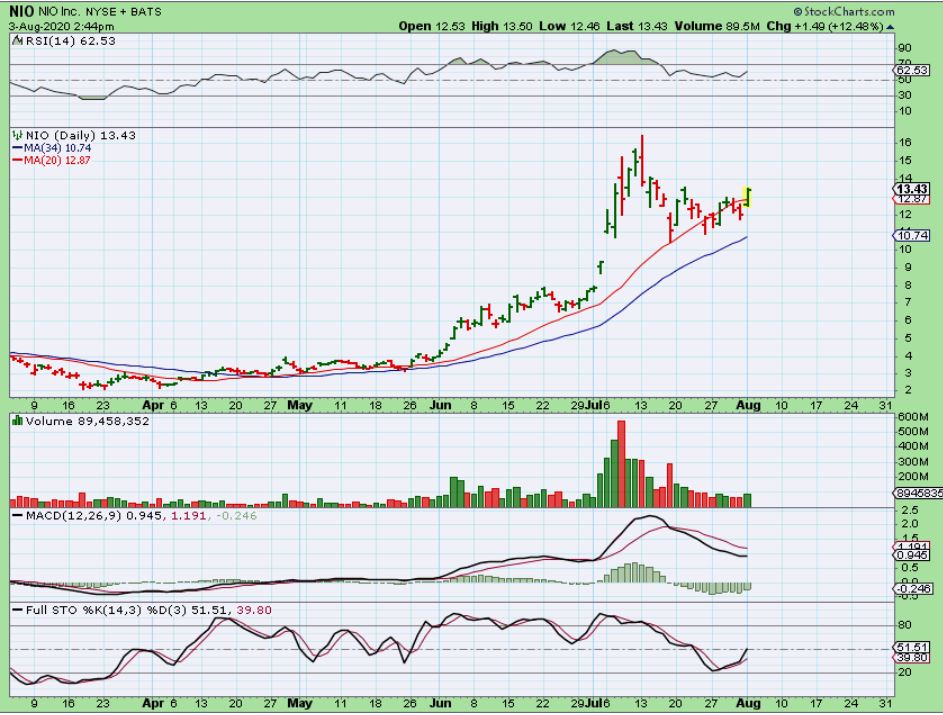The image size is (943, 715).
Task: Click the blue MA(34) legend line marker
Action: coord(17,148)
